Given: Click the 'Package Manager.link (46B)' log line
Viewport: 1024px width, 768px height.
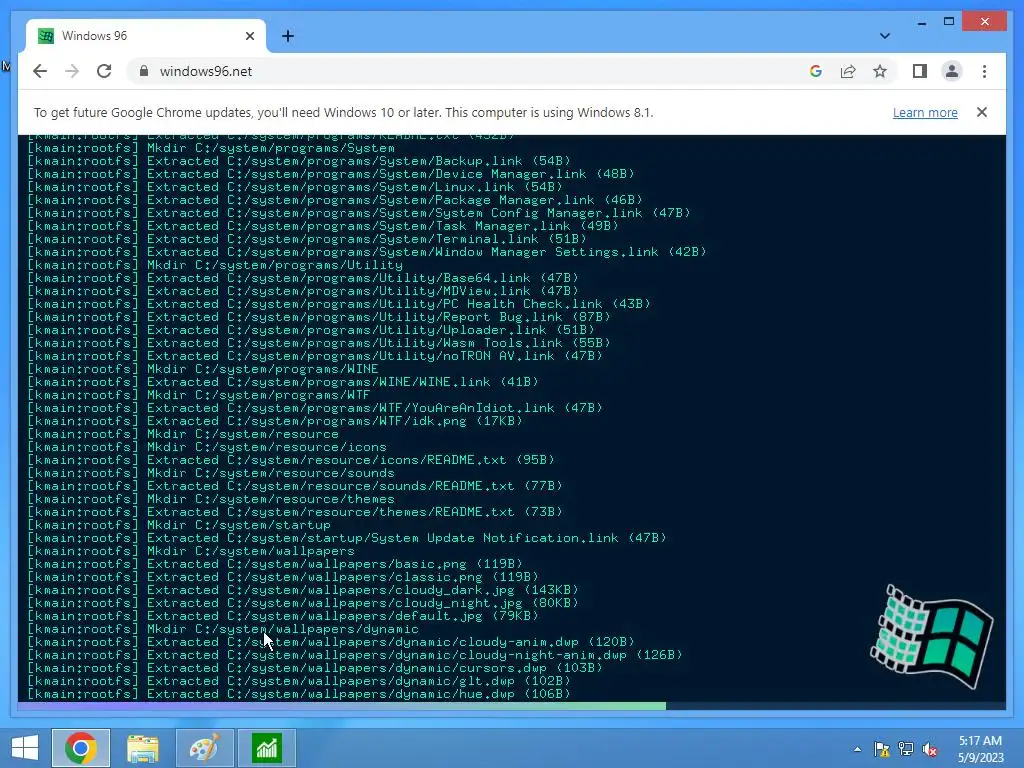Looking at the screenshot, I should pyautogui.click(x=335, y=200).
